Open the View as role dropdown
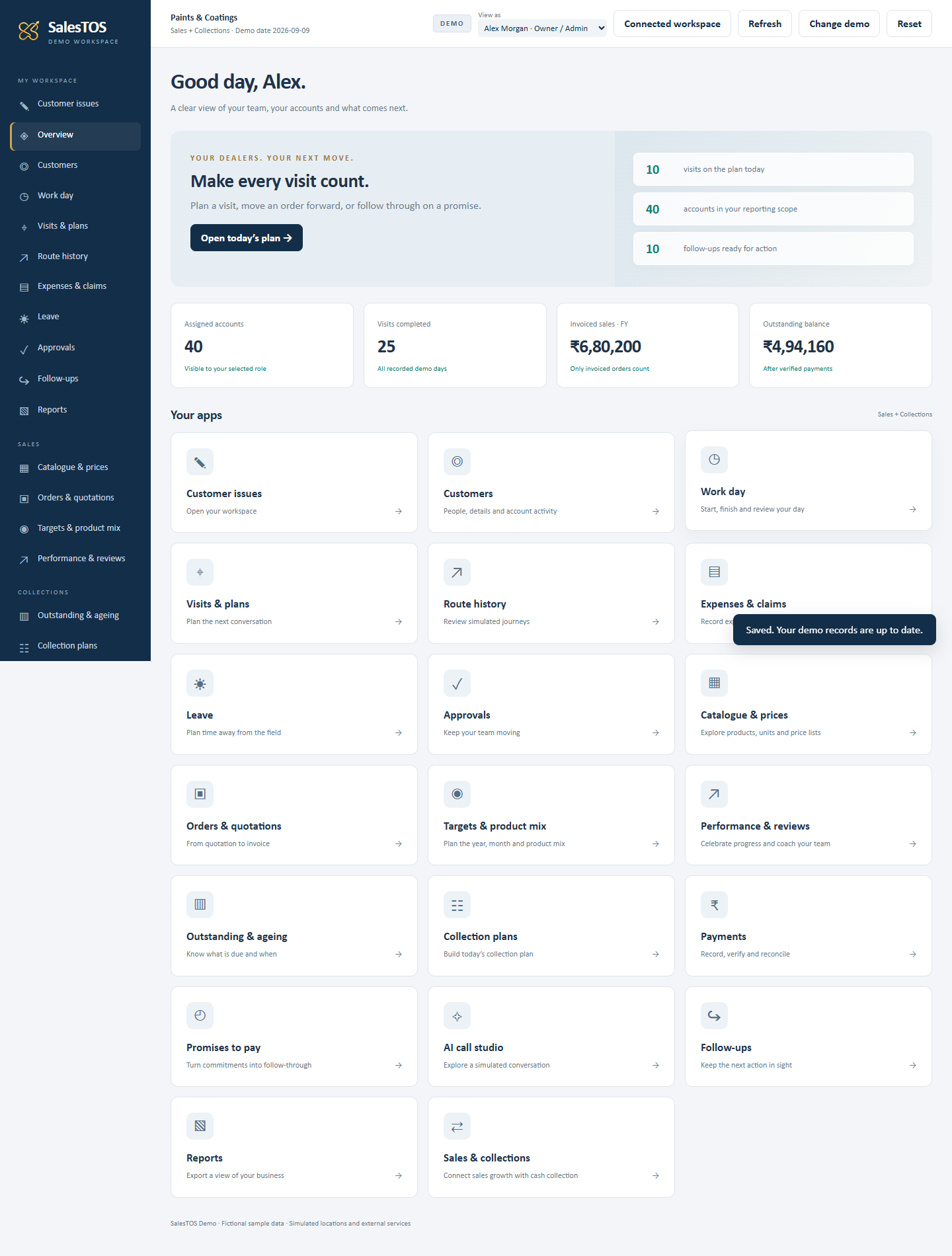The height and width of the screenshot is (1256, 952). (x=542, y=28)
